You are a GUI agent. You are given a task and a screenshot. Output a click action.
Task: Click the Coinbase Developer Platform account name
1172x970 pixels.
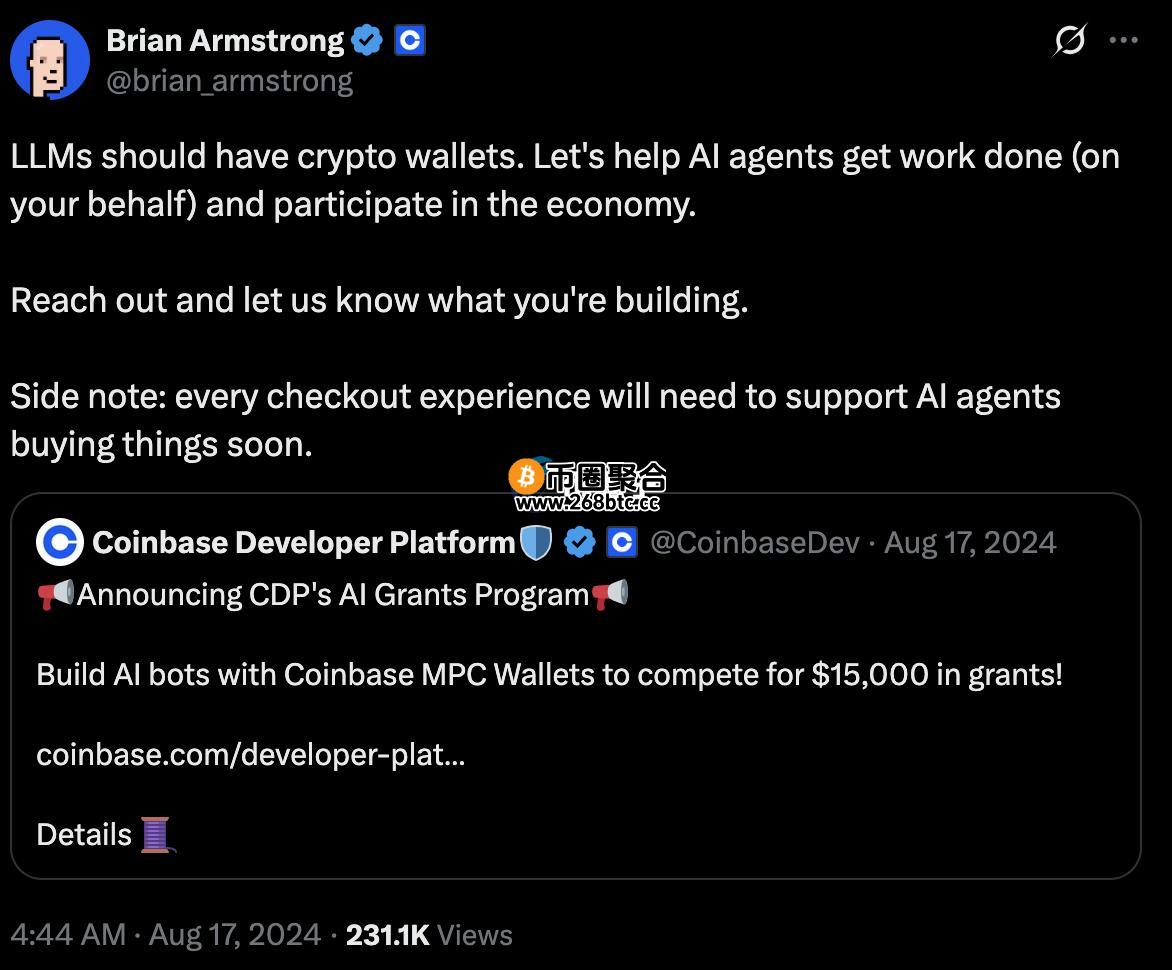point(303,543)
